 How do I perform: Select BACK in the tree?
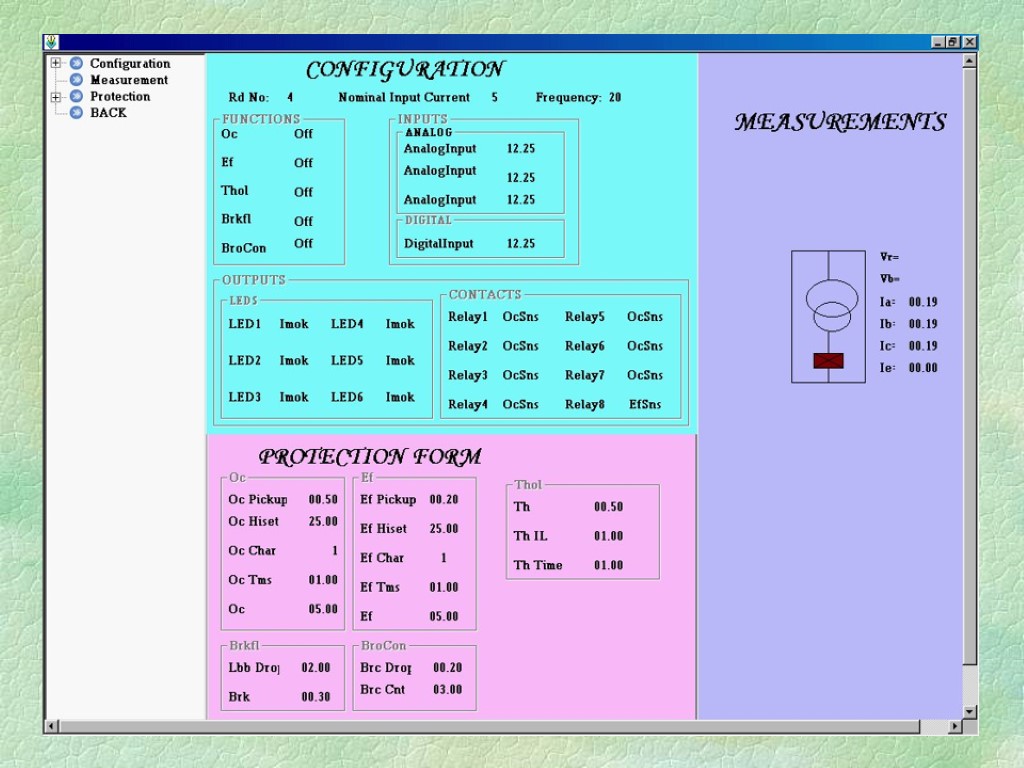108,112
